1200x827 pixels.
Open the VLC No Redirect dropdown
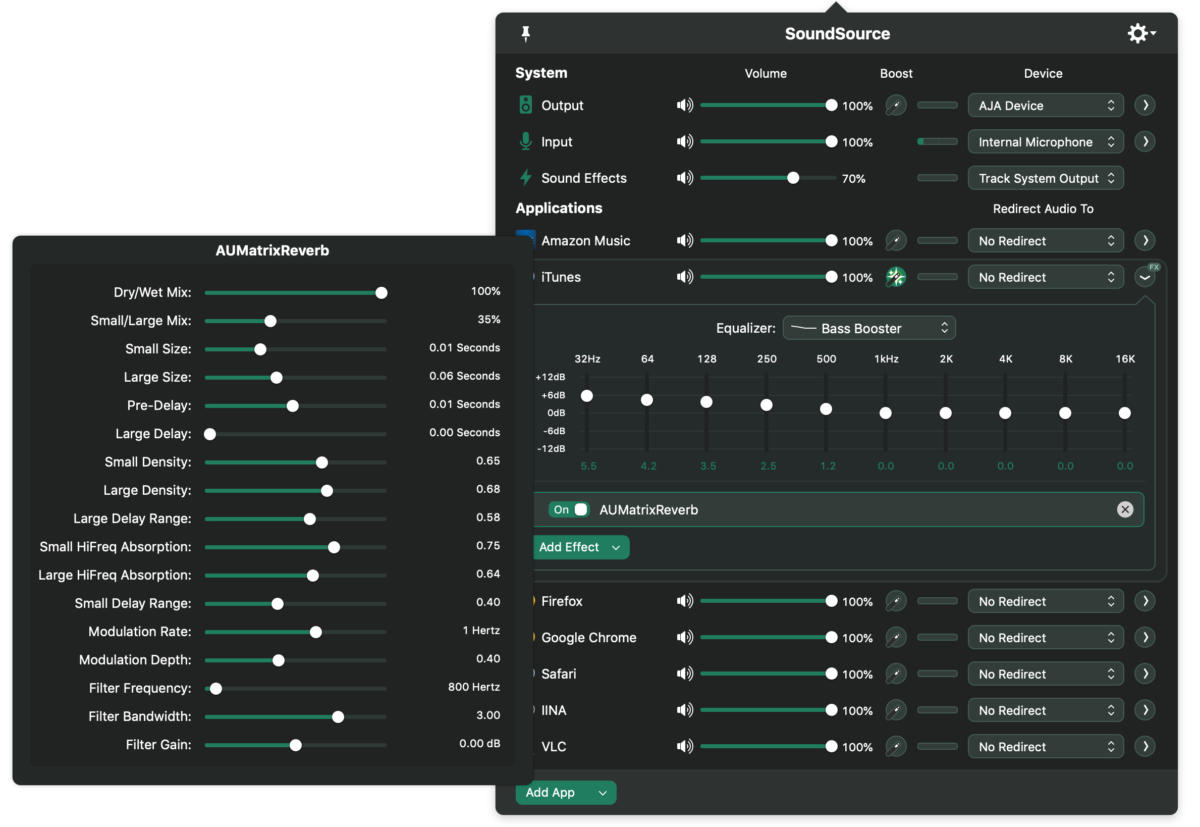point(1045,747)
